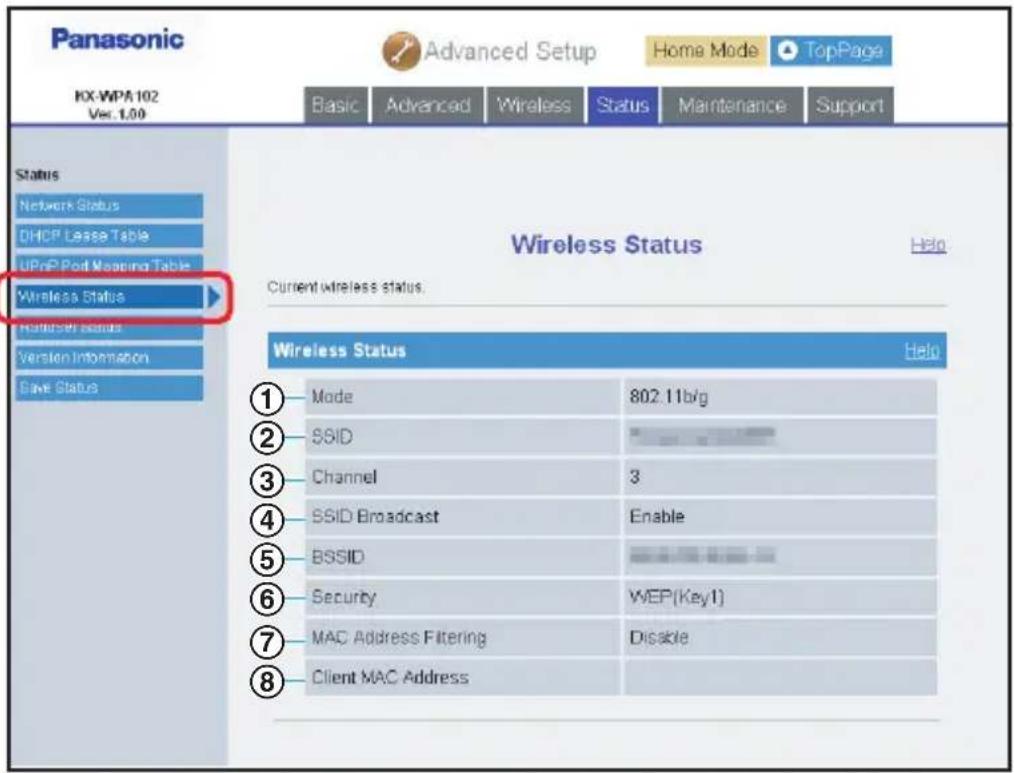Click the Channel value 3
1014x773 pixels.
[634, 477]
